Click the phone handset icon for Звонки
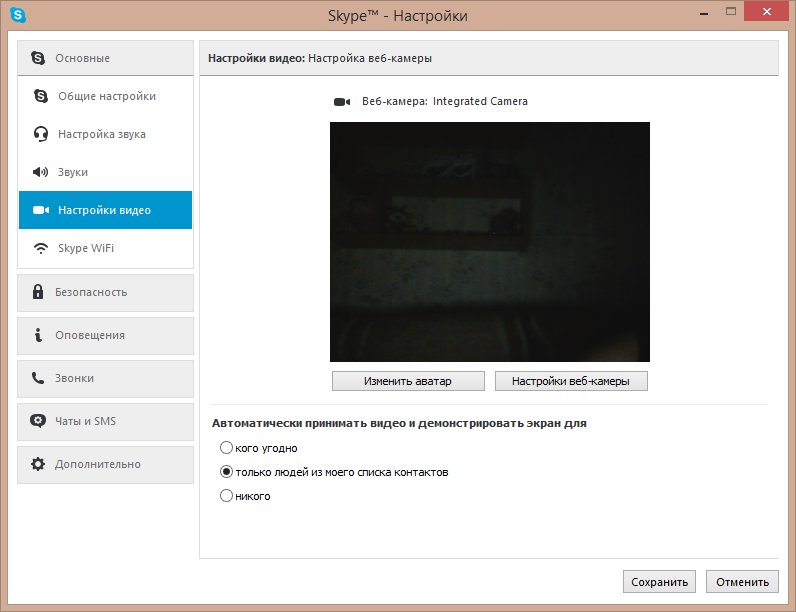 point(38,378)
